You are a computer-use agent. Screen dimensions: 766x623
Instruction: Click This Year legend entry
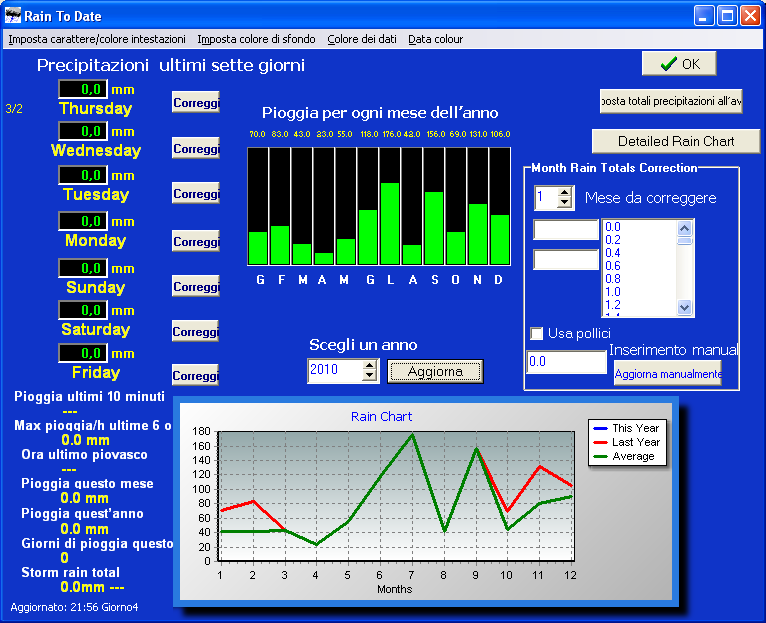626,428
